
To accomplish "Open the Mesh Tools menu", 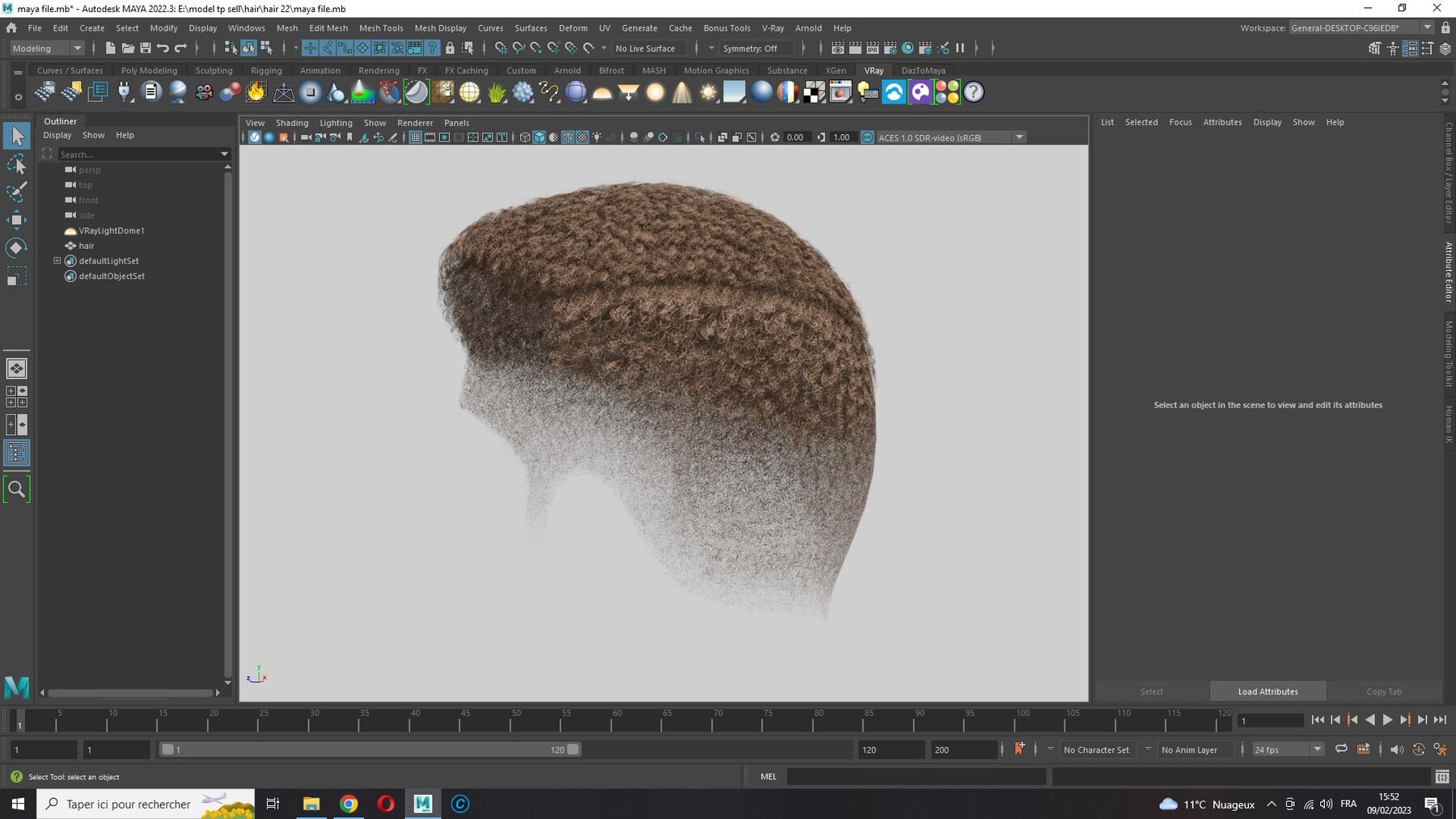I will point(381,27).
